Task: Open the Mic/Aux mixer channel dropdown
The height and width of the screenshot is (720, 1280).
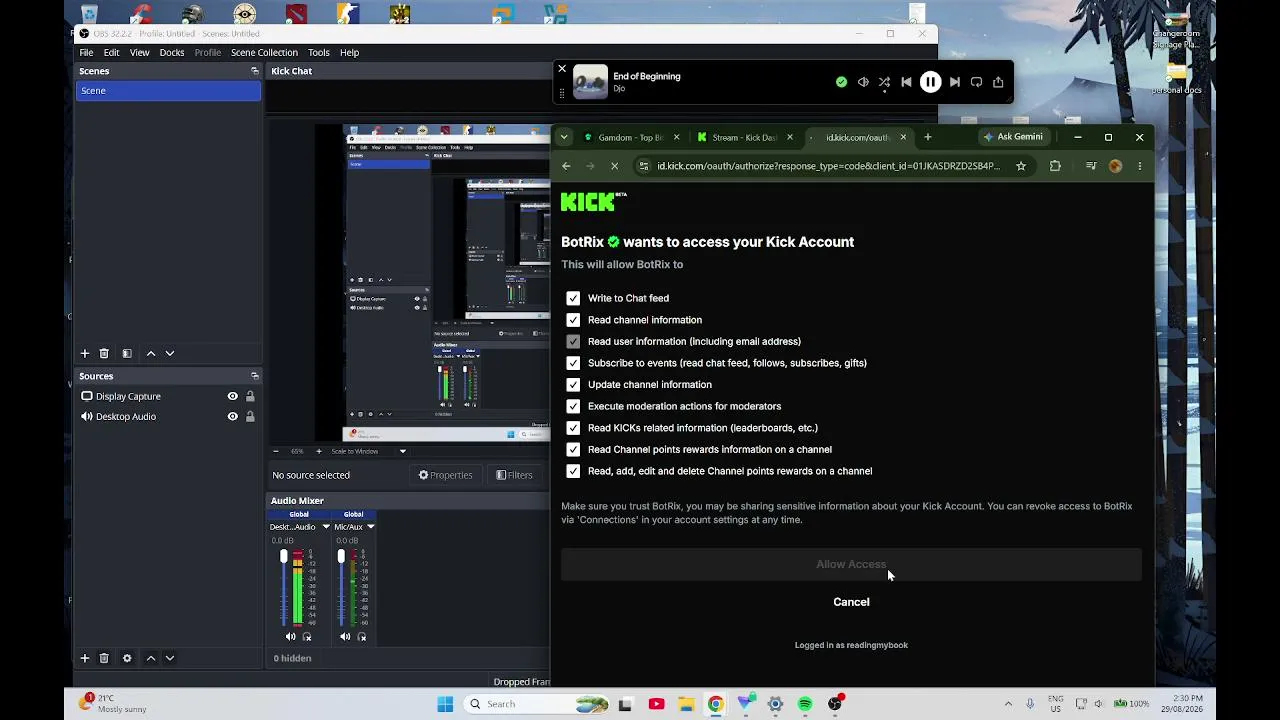Action: (x=370, y=527)
